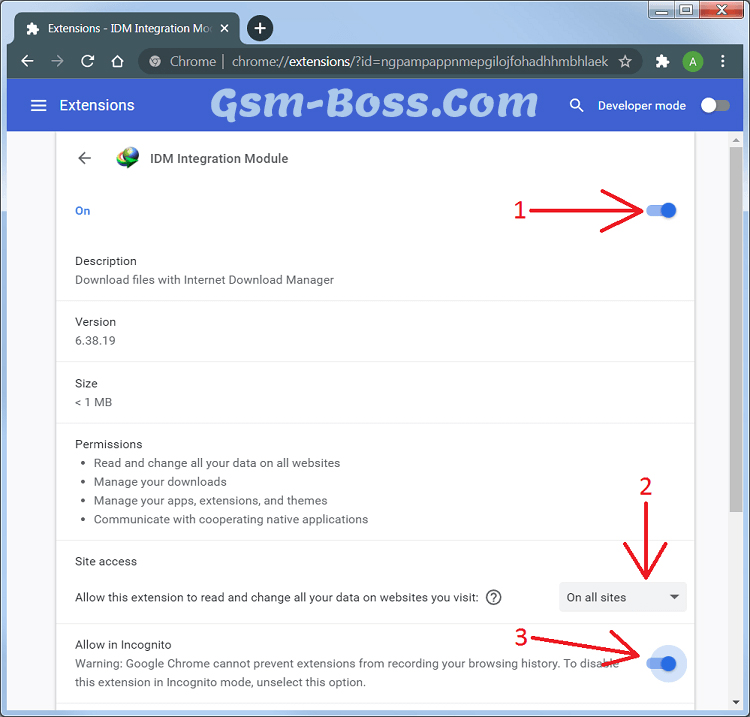Toggle Developer mode switch

pos(715,105)
